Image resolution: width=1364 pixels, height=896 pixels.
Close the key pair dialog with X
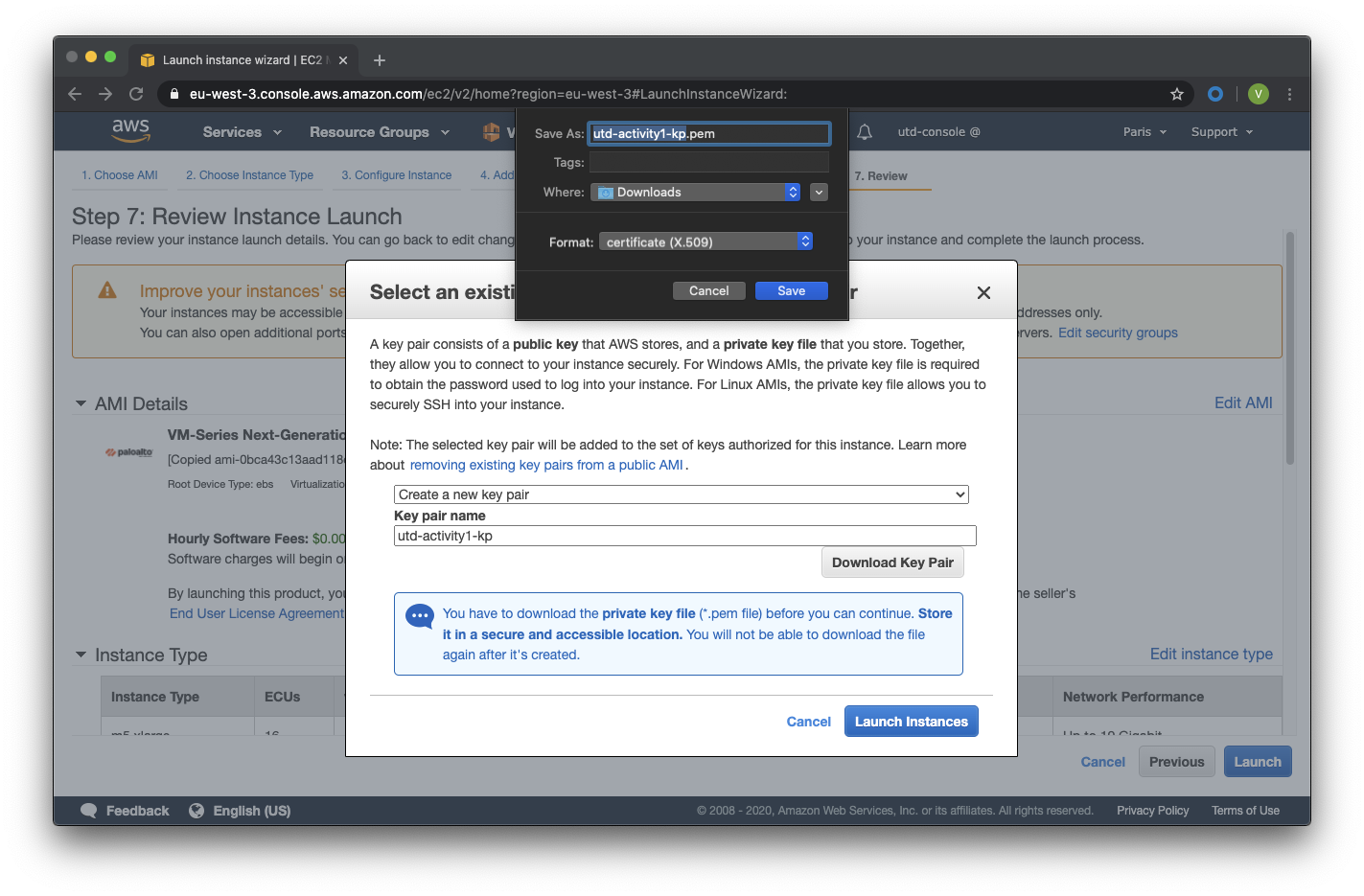click(983, 293)
